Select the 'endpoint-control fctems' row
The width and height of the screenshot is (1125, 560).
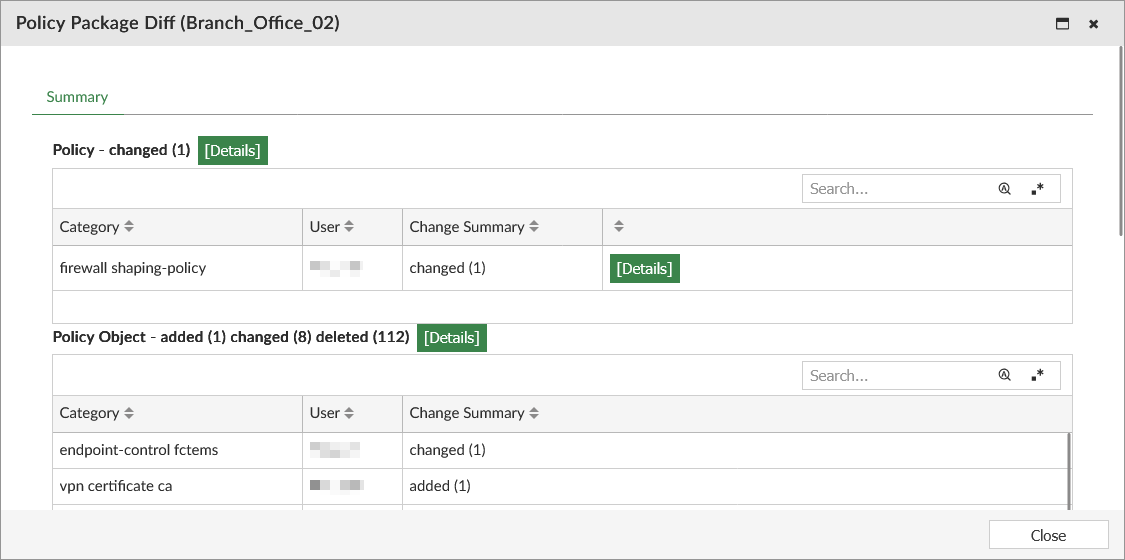pyautogui.click(x=139, y=450)
